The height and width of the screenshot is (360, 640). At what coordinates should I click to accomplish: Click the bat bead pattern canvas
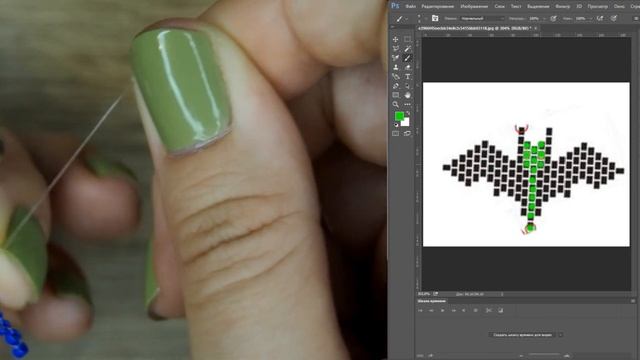click(x=526, y=164)
